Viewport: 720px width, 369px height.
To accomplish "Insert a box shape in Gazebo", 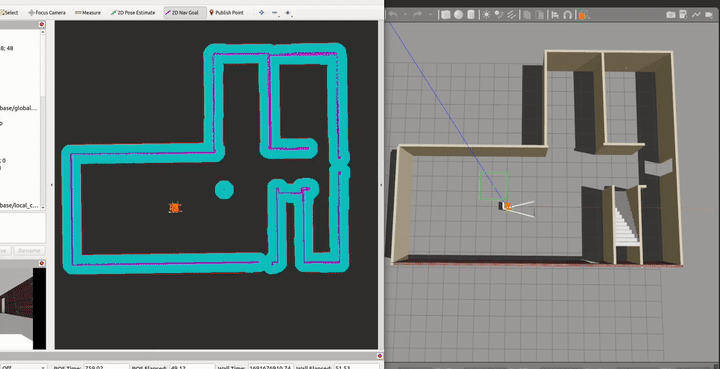I will [445, 15].
